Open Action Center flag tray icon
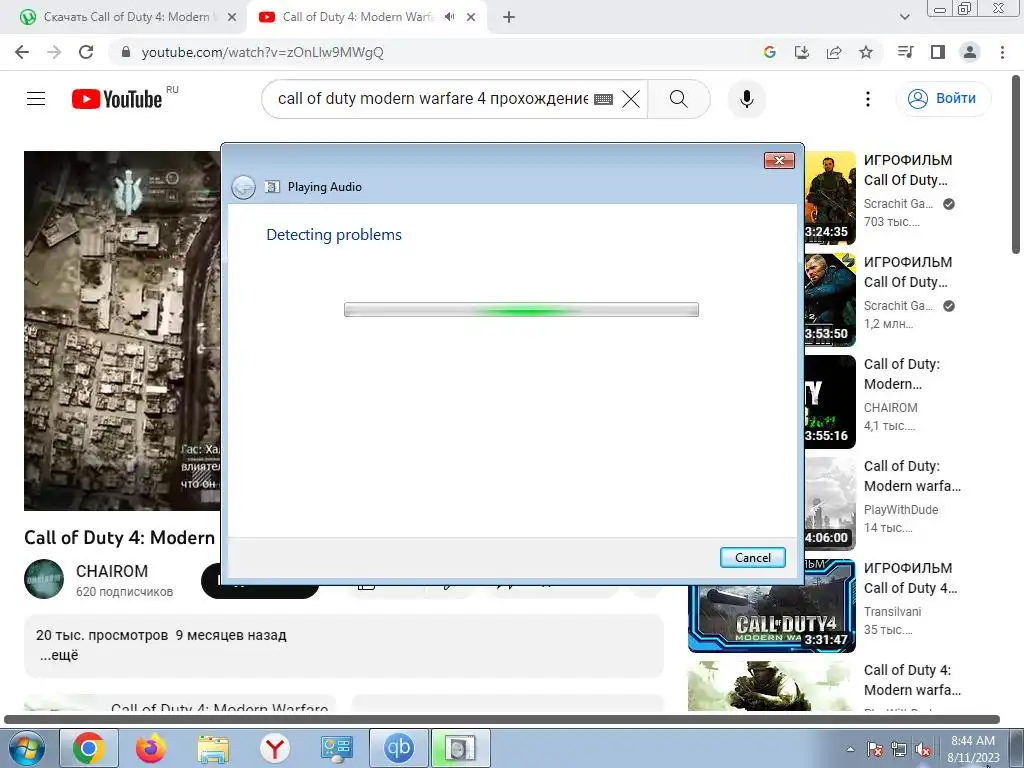This screenshot has width=1024, height=768. pyautogui.click(x=875, y=749)
